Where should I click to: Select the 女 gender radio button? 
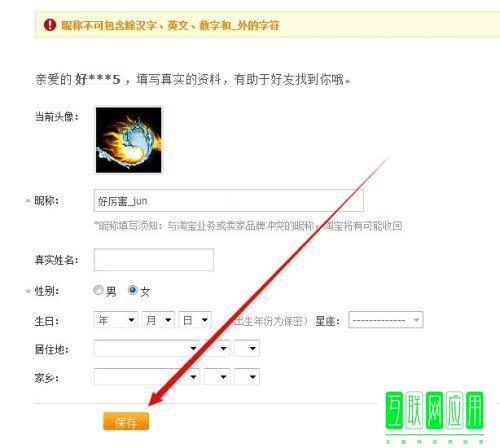click(133, 290)
